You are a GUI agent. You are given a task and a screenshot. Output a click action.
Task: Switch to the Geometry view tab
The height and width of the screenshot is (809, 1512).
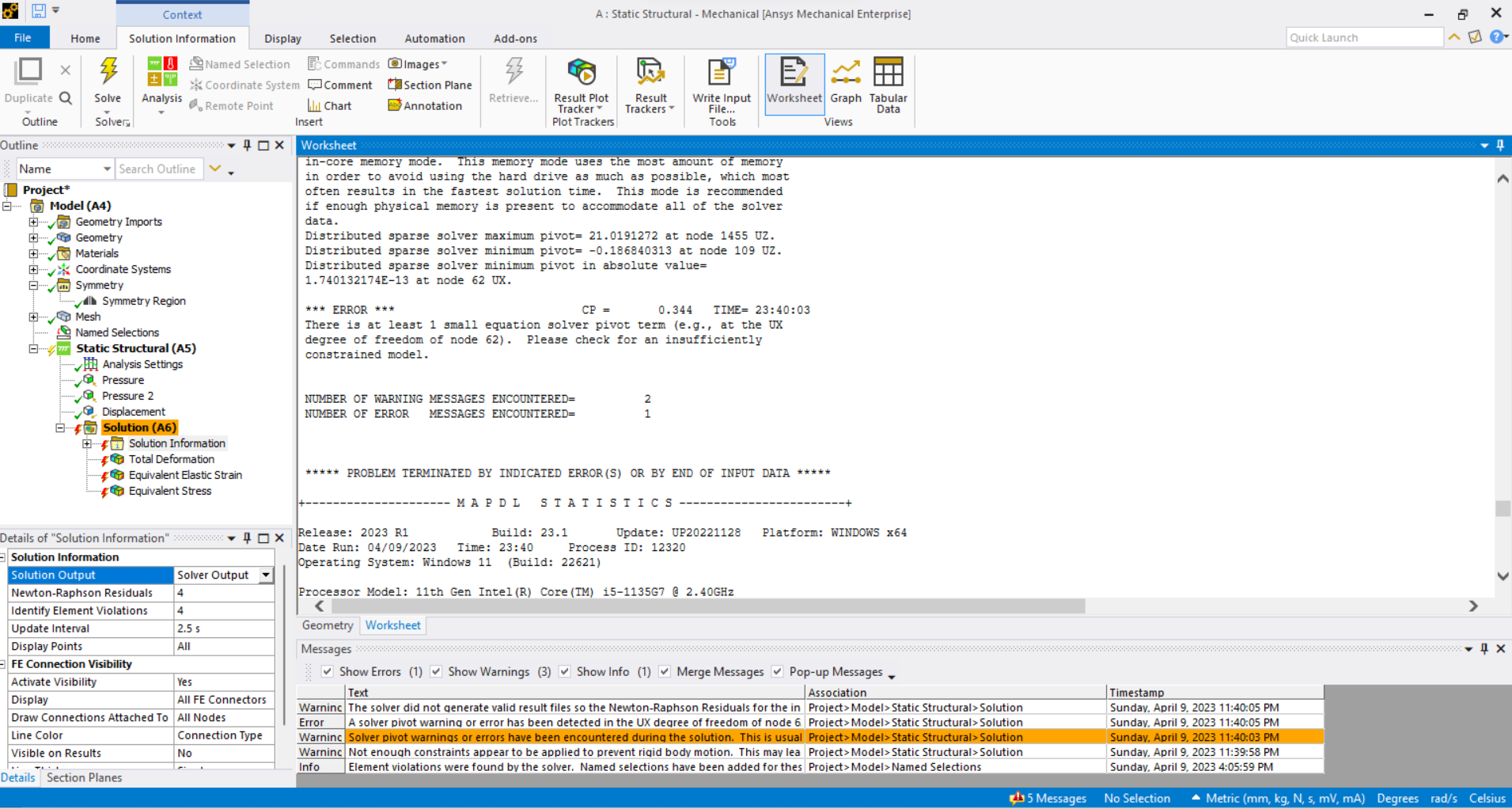(328, 625)
